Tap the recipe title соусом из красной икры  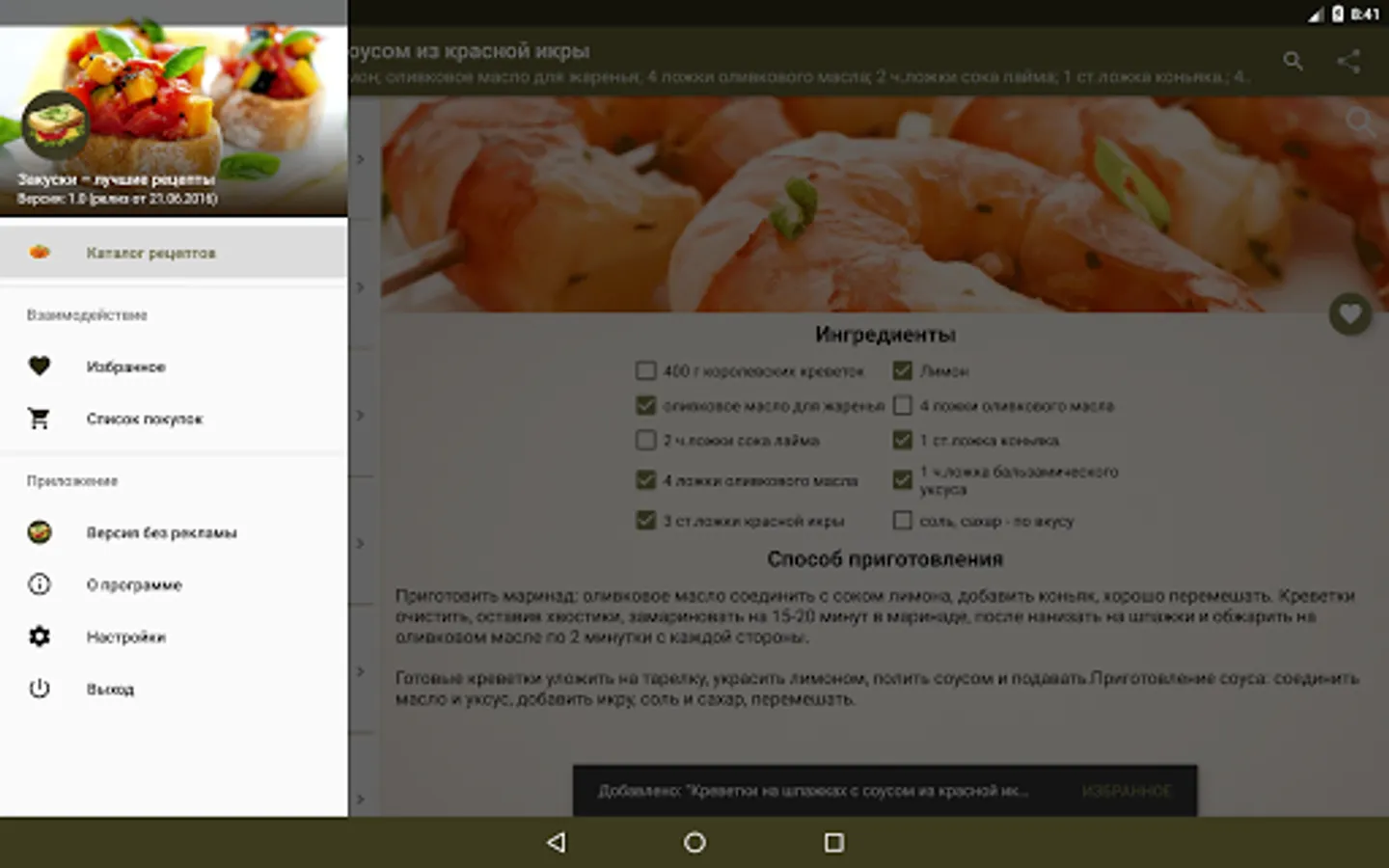tap(469, 51)
